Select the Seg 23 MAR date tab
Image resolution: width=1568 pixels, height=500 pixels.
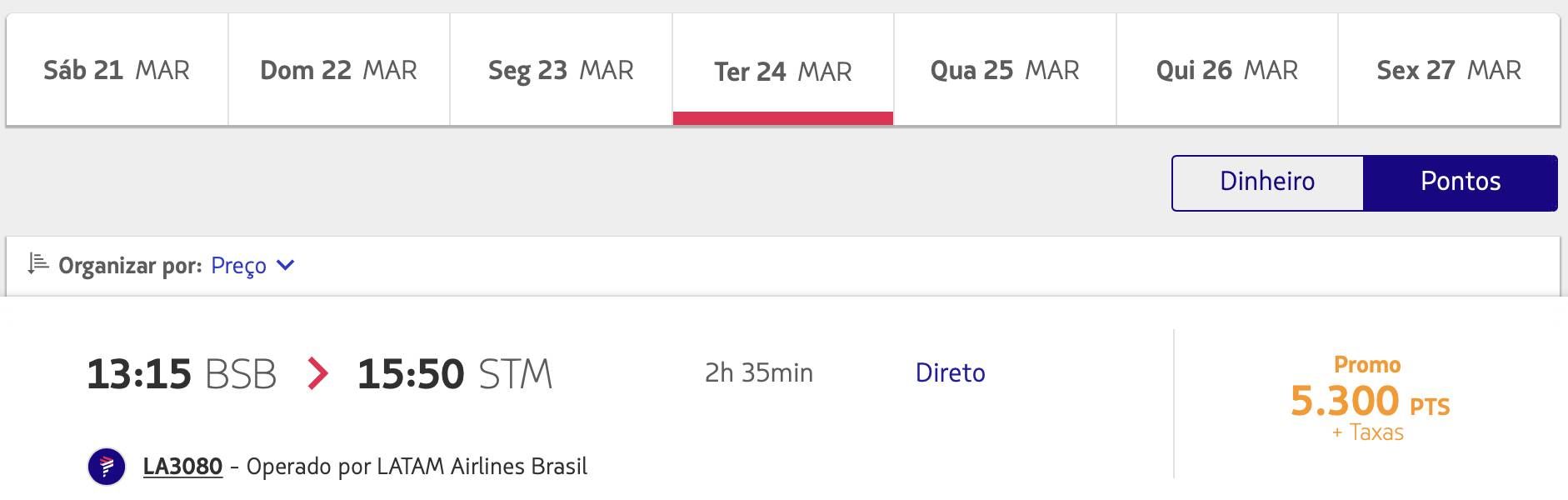coord(561,70)
